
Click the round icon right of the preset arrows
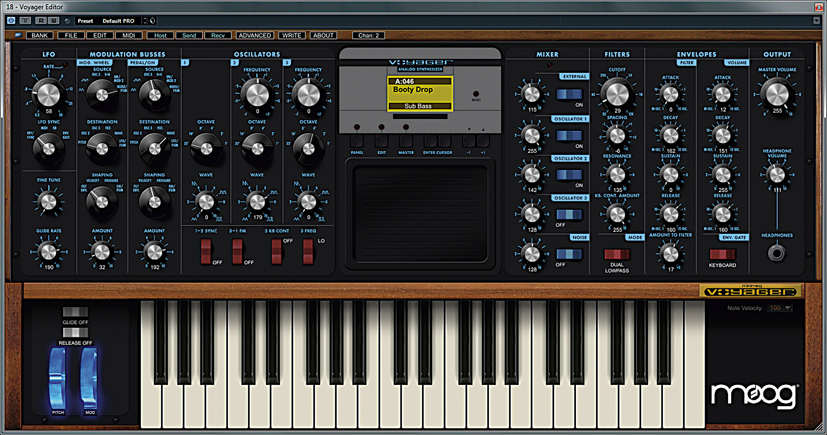coord(152,21)
